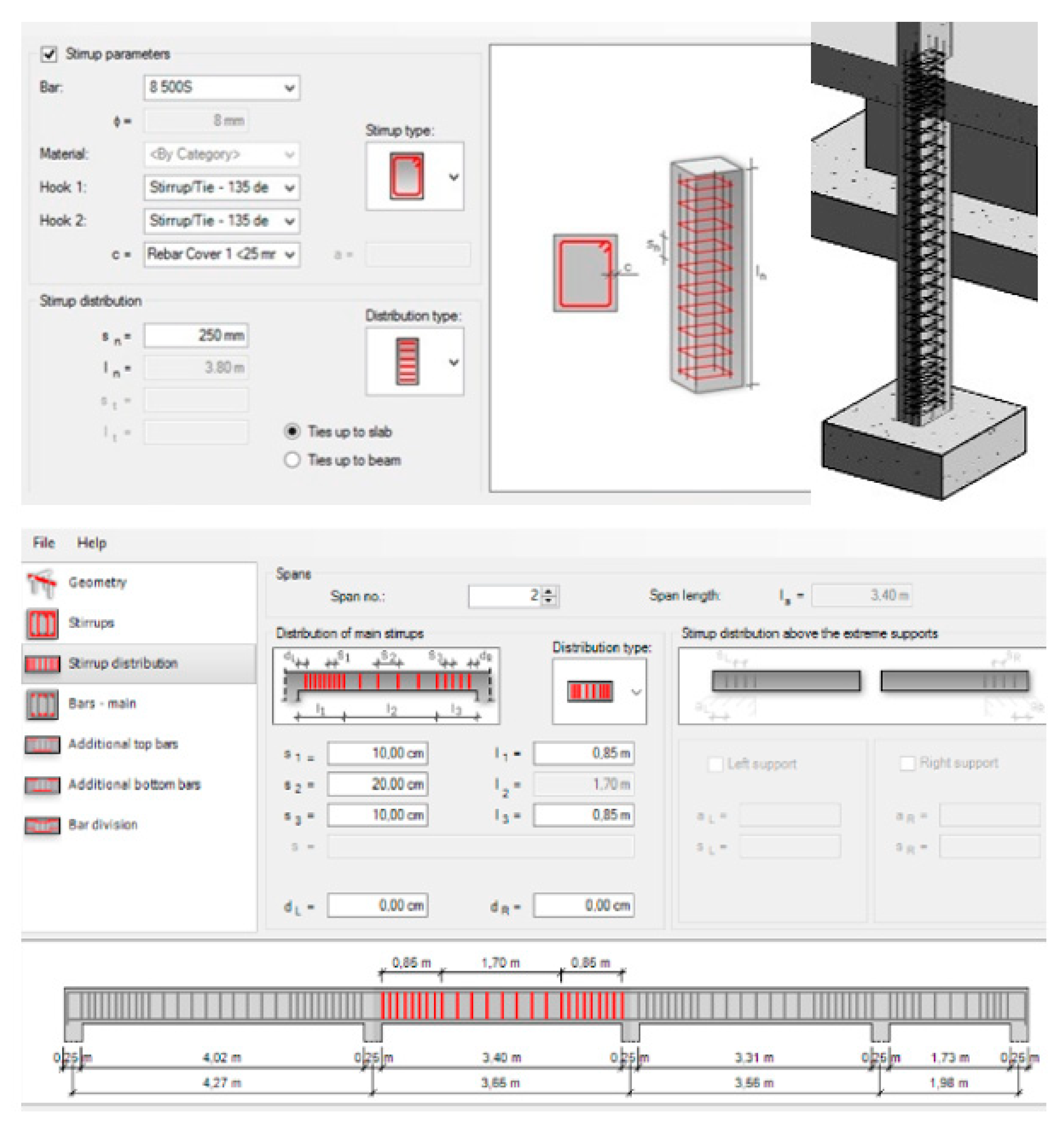Enable the Left support checkbox
The height and width of the screenshot is (1124, 1064).
coord(716,764)
